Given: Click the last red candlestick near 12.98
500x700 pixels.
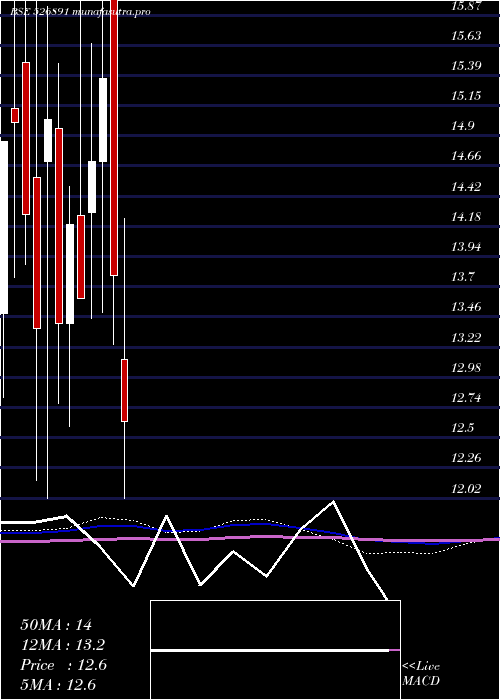Looking at the screenshot, I should [x=125, y=390].
